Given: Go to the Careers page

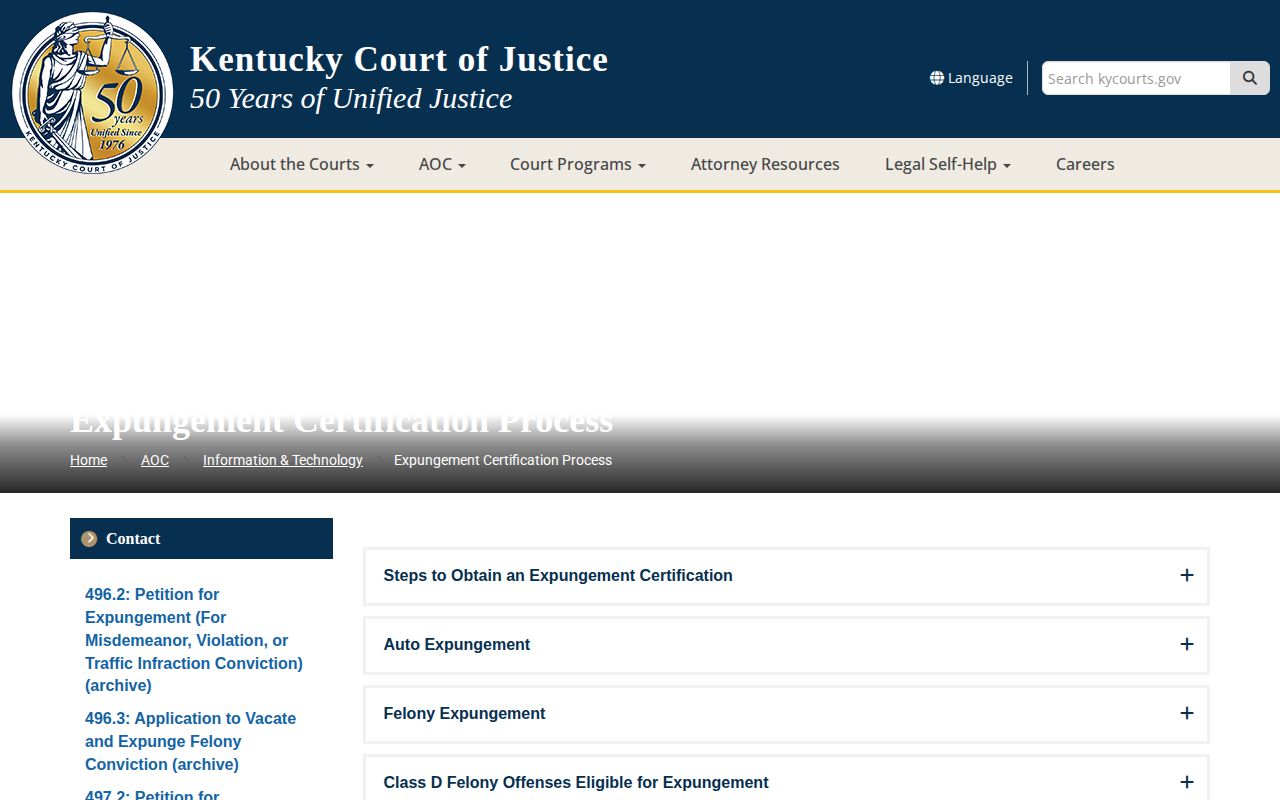Looking at the screenshot, I should [x=1085, y=164].
